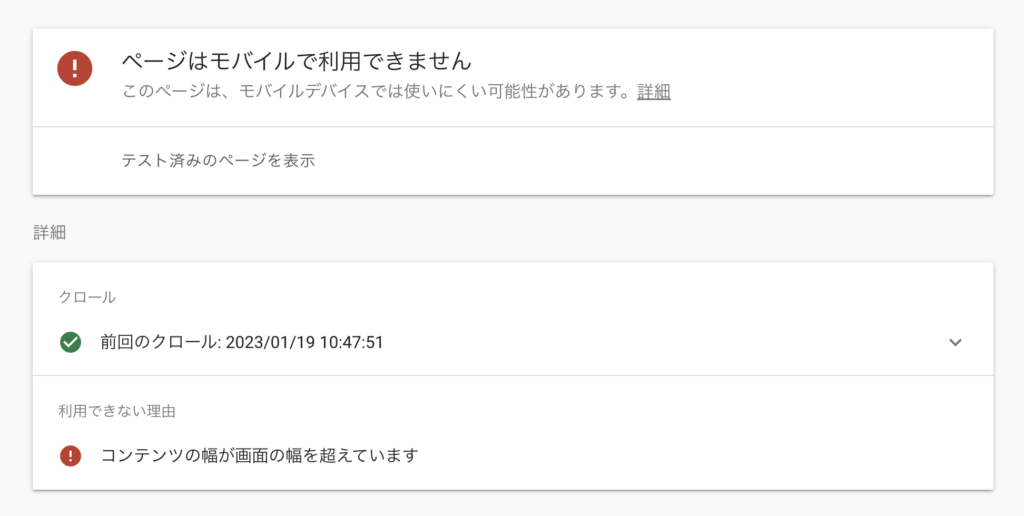Click the large red error icon

tap(75, 68)
